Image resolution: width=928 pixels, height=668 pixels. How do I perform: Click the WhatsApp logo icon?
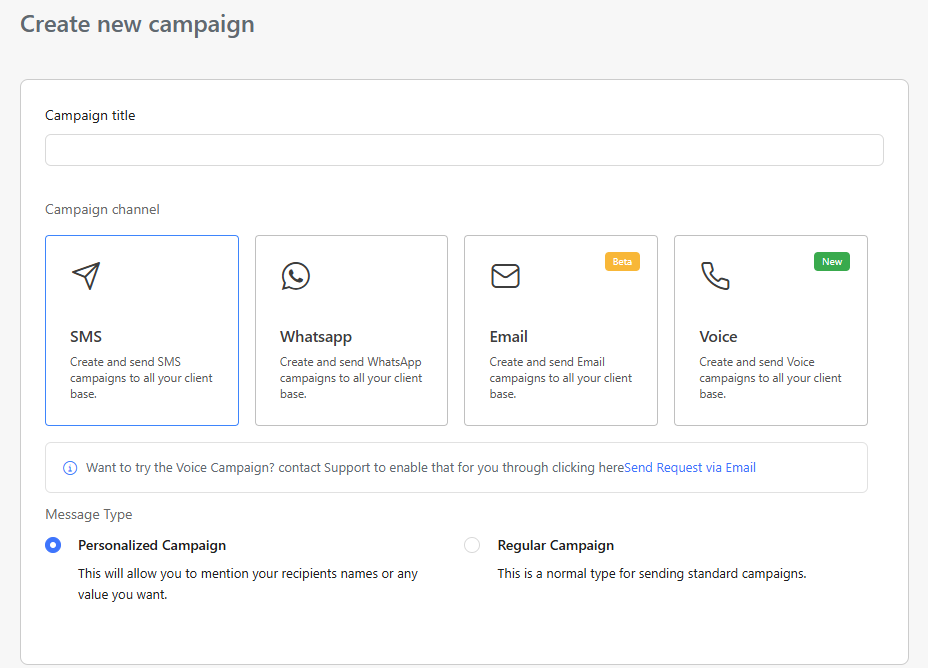(x=295, y=276)
